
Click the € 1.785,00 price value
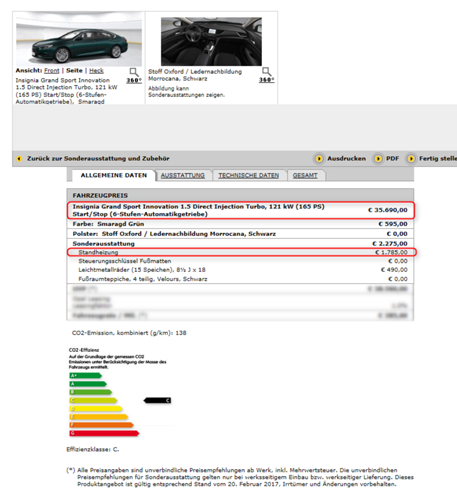[x=391, y=252]
